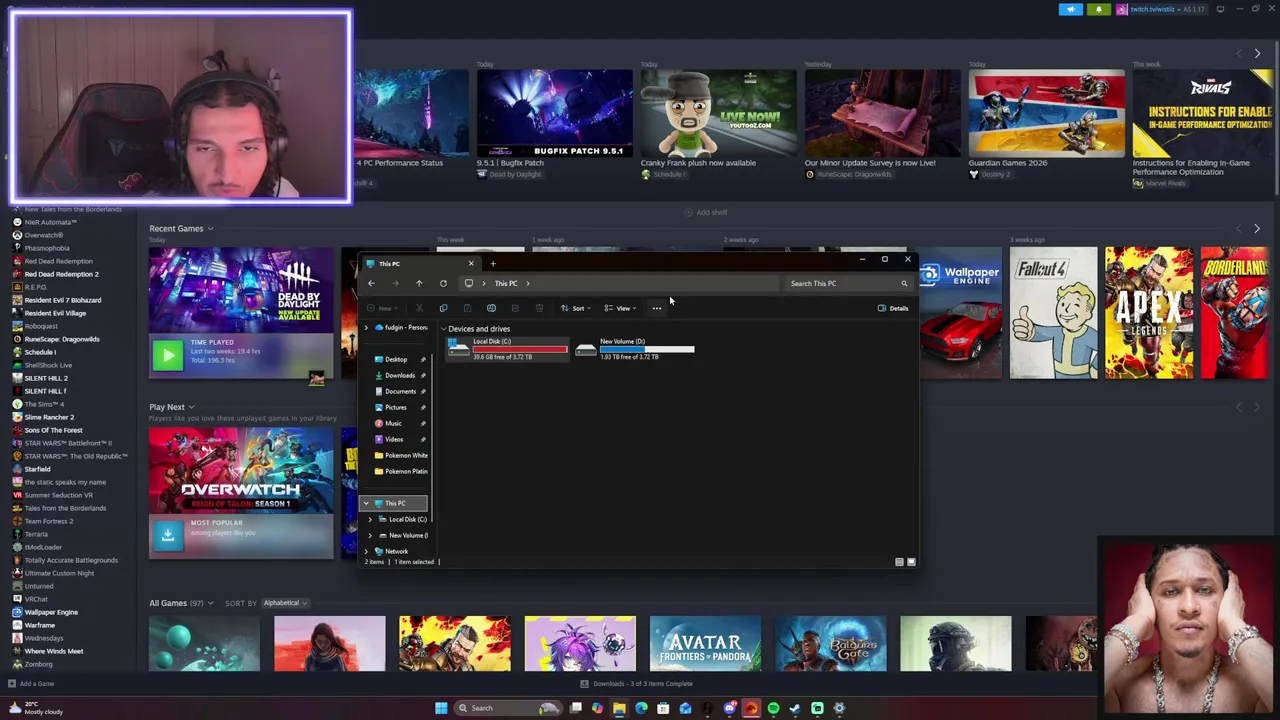The height and width of the screenshot is (720, 1280).
Task: Select the This PC tab in File Explorer
Action: [x=420, y=264]
